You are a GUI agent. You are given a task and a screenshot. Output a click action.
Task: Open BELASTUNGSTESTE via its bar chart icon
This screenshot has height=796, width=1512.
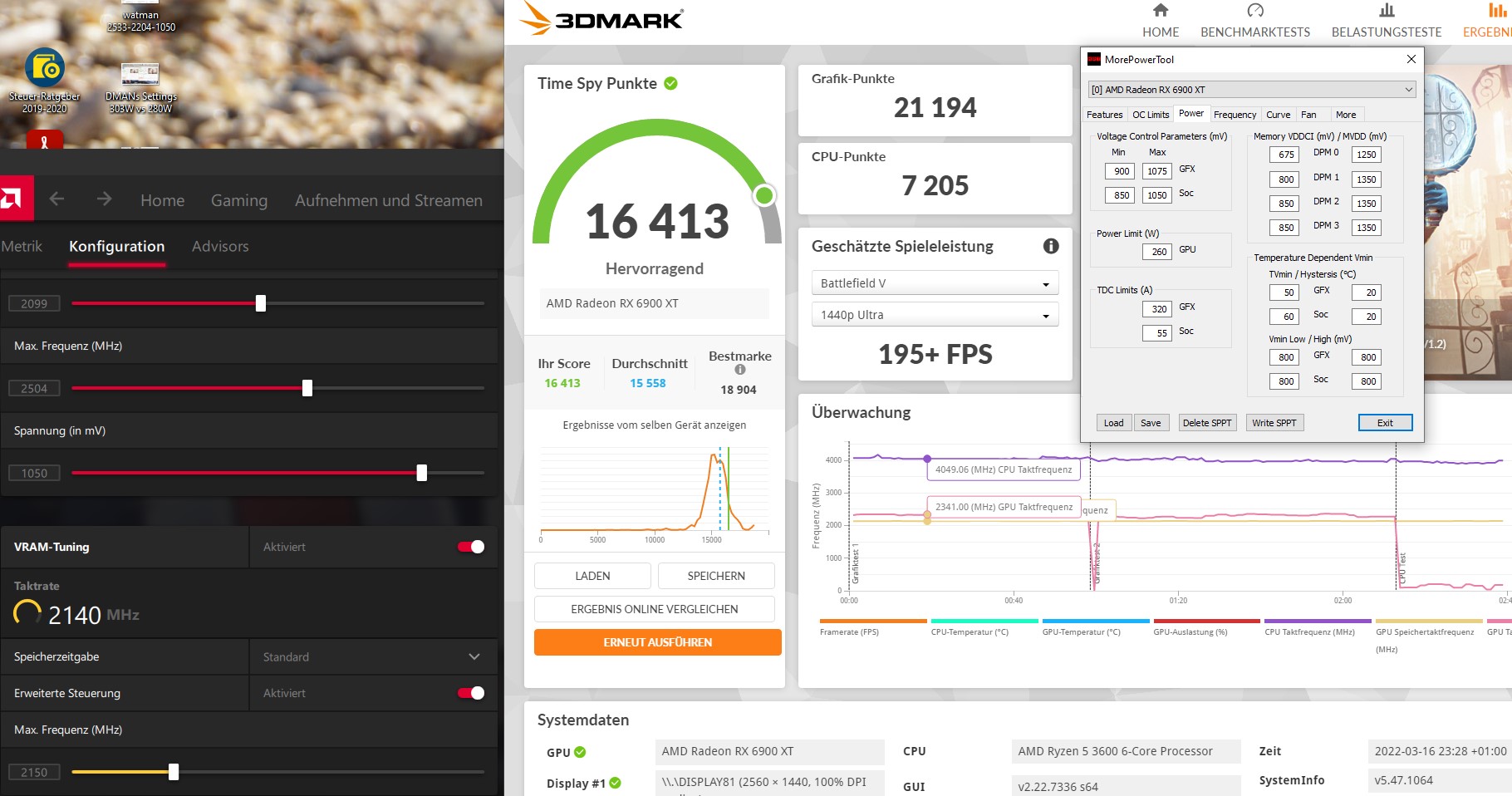coord(1387,11)
